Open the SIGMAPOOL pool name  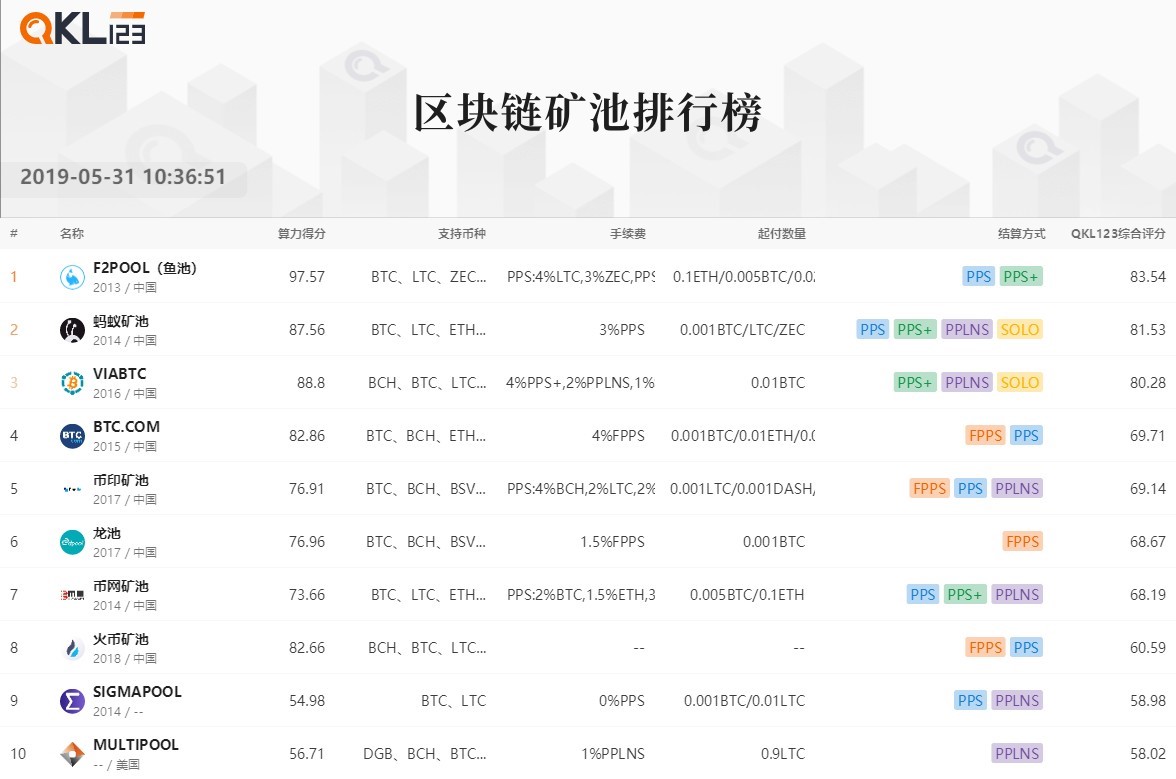[x=137, y=691]
